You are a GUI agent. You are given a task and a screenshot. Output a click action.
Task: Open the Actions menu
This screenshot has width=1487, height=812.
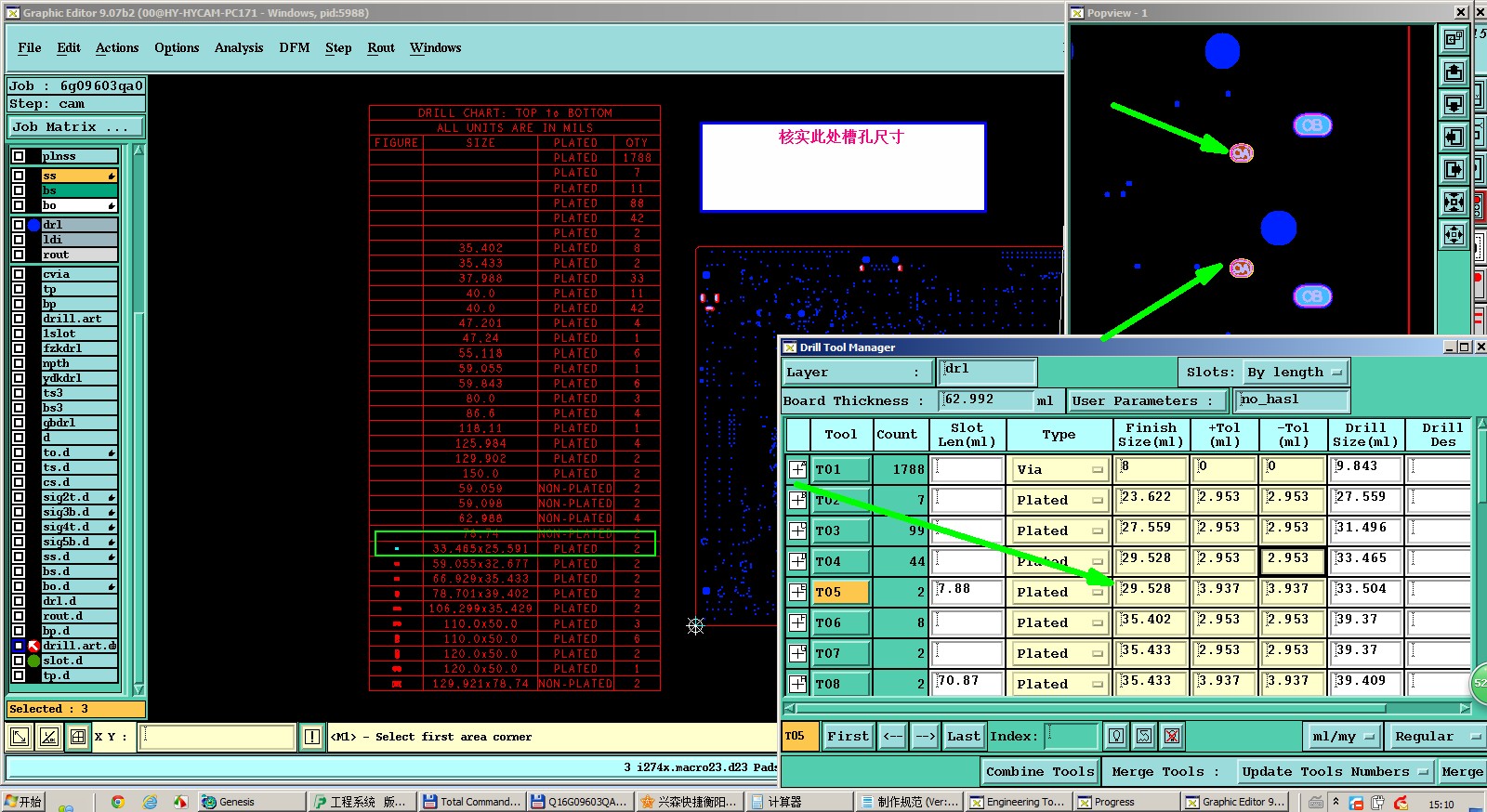coord(117,47)
